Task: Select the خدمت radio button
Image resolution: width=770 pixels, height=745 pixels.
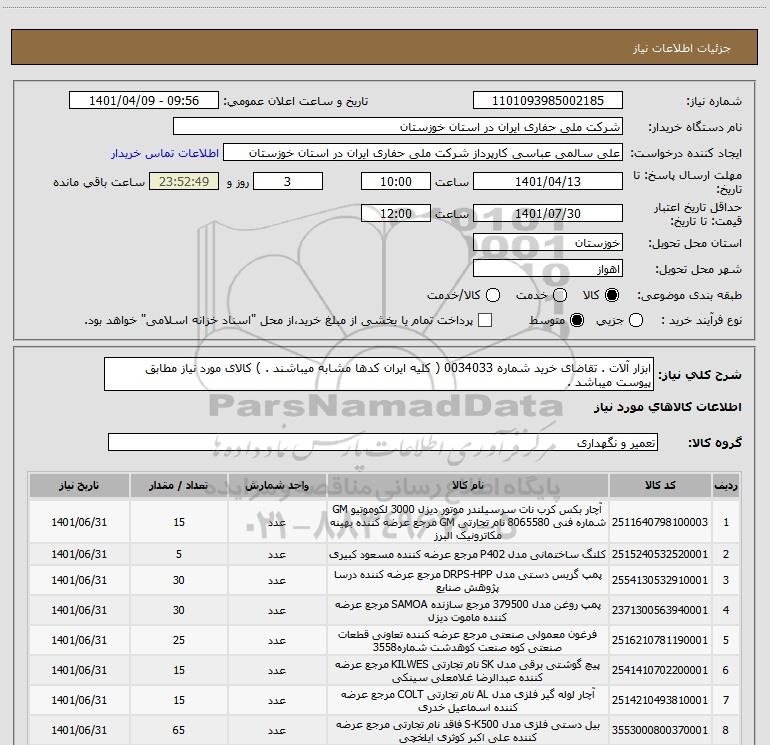Action: 560,295
